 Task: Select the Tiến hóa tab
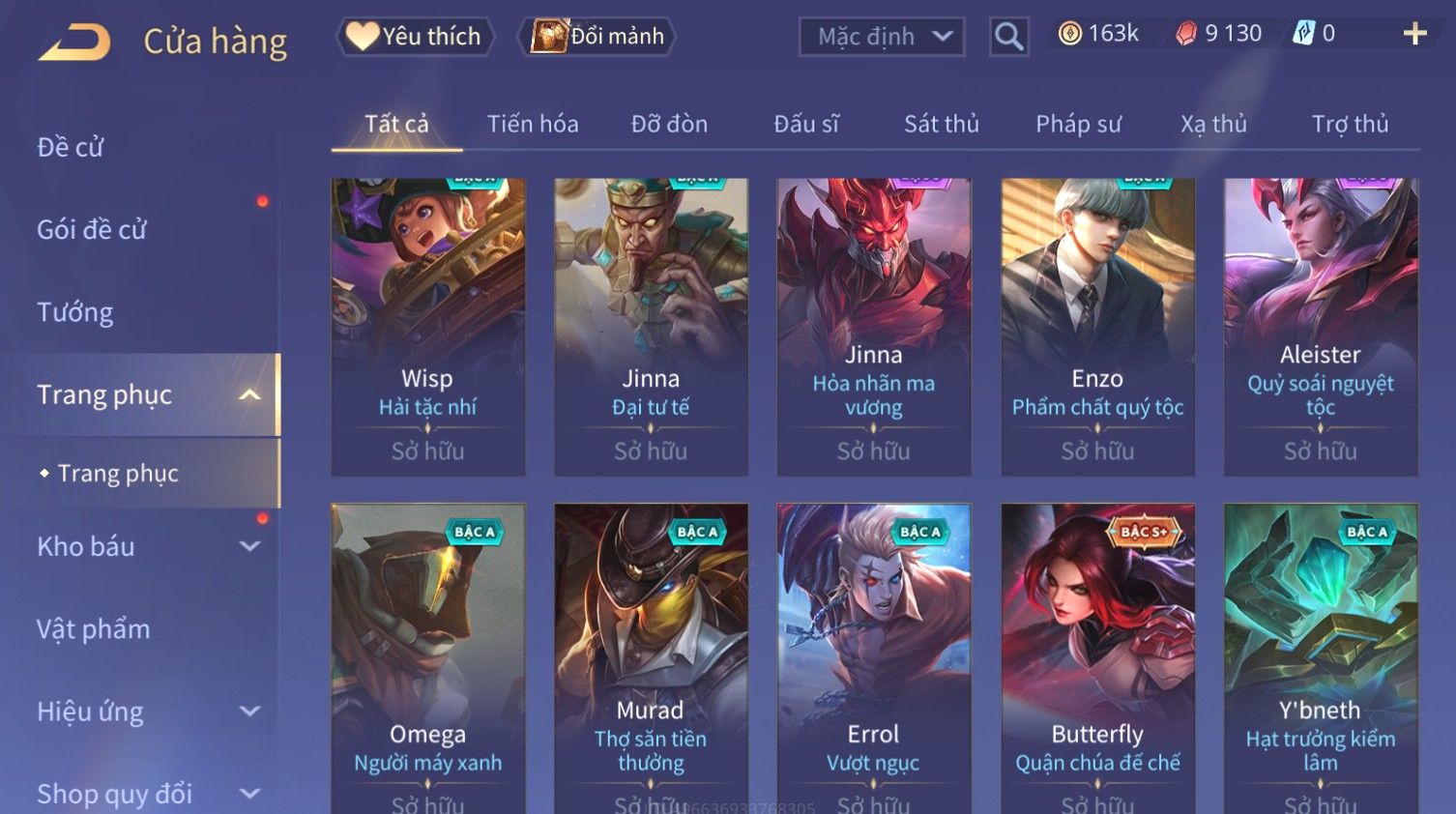pos(533,124)
